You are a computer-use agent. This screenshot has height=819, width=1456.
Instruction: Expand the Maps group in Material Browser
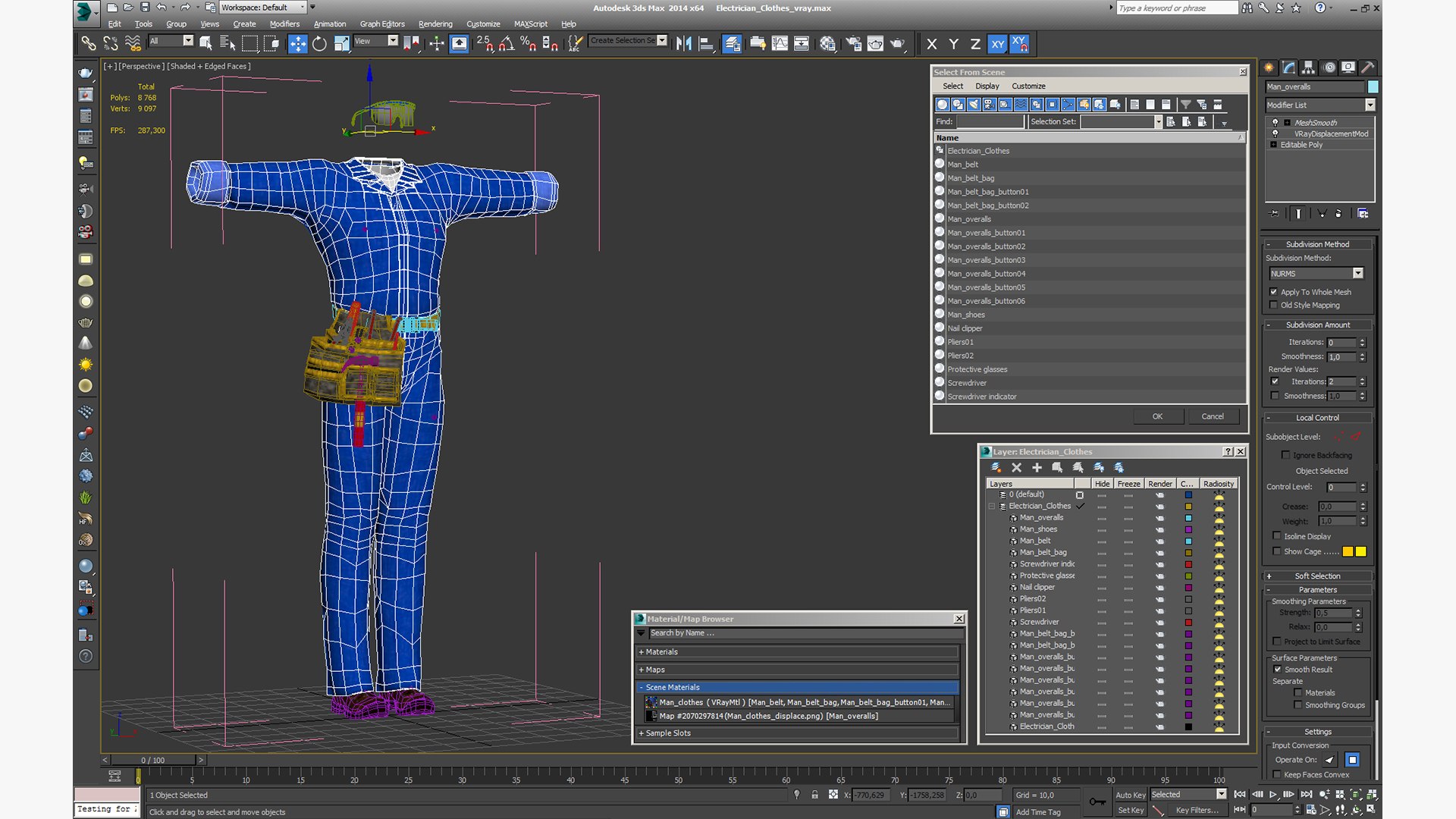799,670
